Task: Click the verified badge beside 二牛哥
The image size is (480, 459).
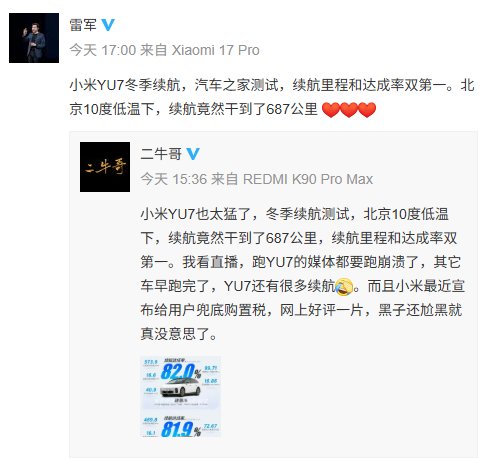Action: pyautogui.click(x=193, y=154)
